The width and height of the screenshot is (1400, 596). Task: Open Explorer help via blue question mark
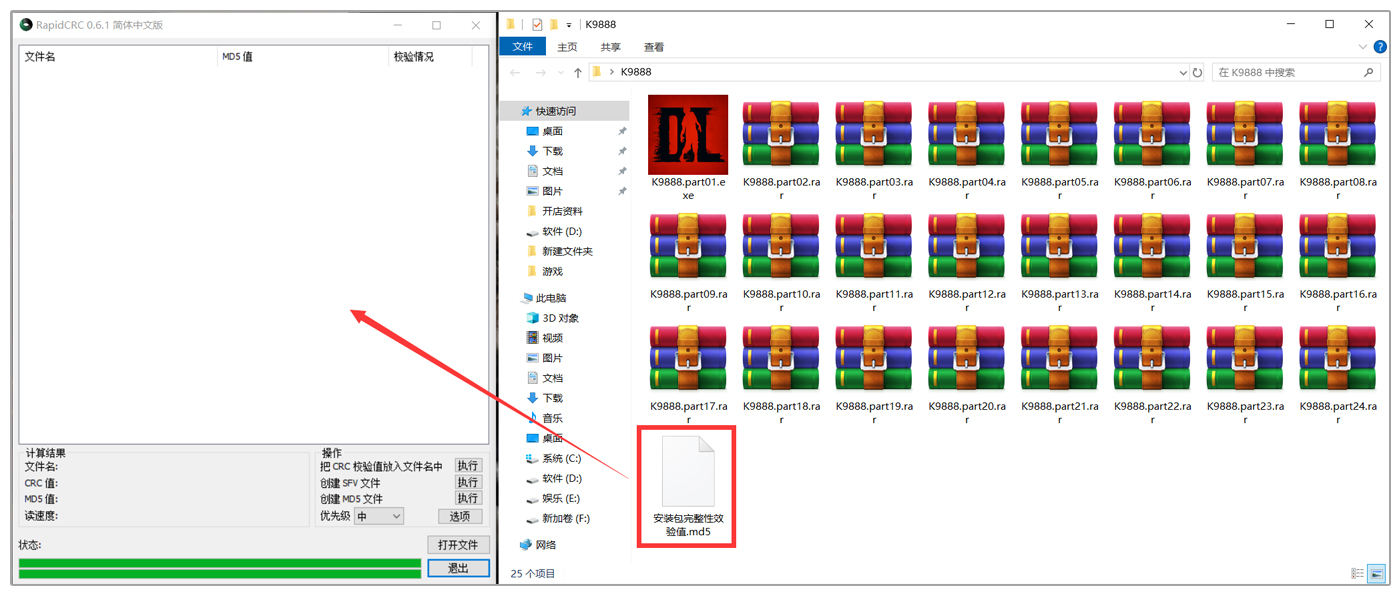1381,47
